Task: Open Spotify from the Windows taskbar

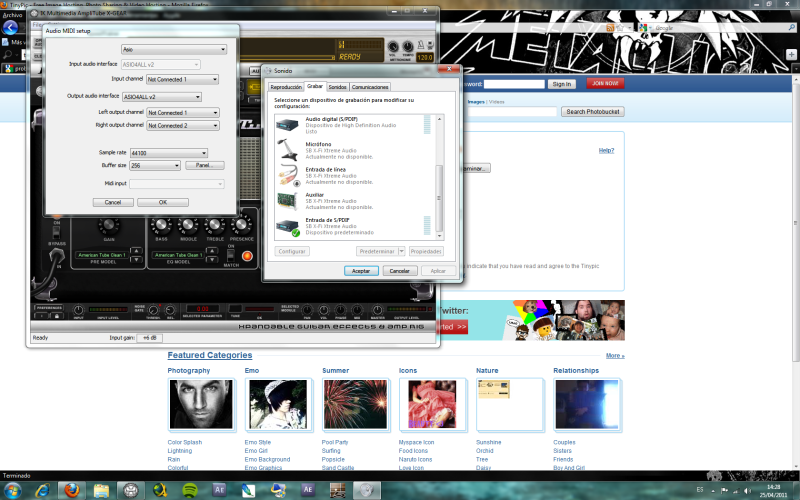Action: 190,490
